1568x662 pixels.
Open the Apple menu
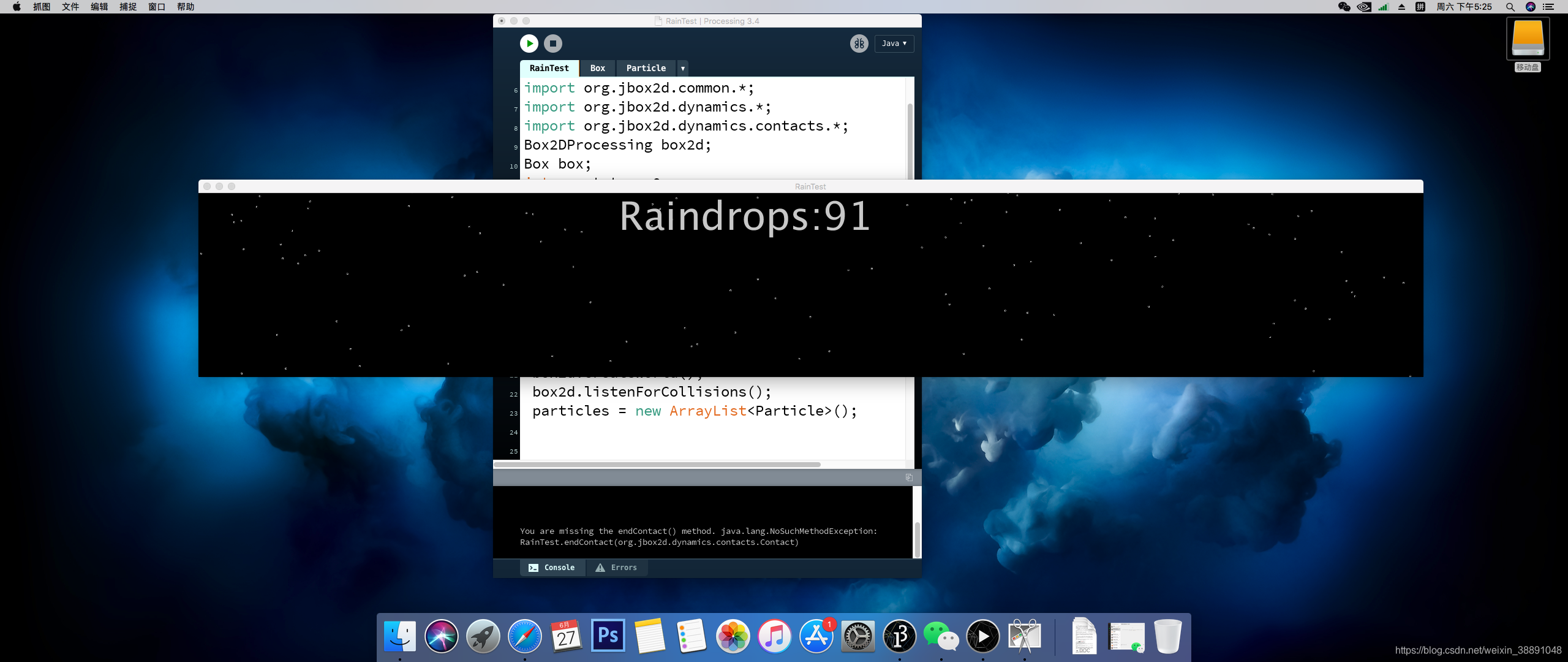tap(17, 7)
